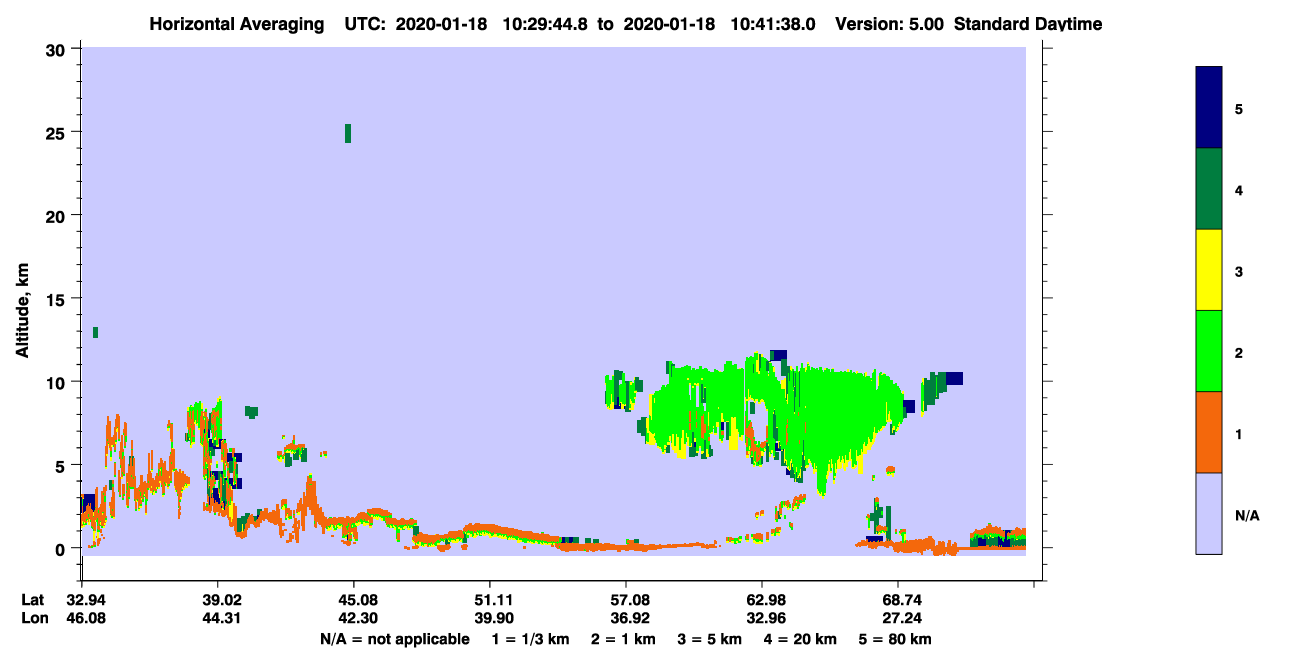
Task: Click the orange color bar segment 1
Action: click(x=1209, y=432)
